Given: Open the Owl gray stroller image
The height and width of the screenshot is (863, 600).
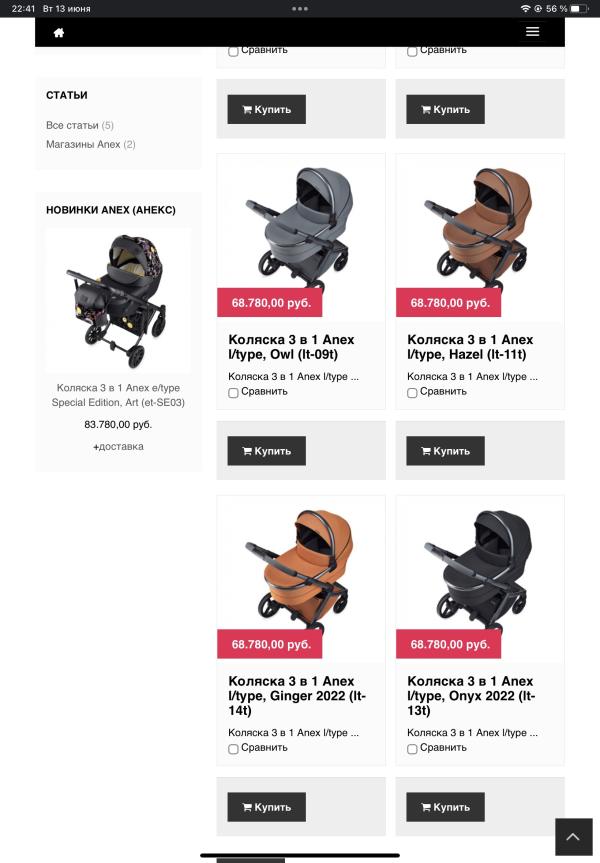Looking at the screenshot, I should pyautogui.click(x=301, y=227).
